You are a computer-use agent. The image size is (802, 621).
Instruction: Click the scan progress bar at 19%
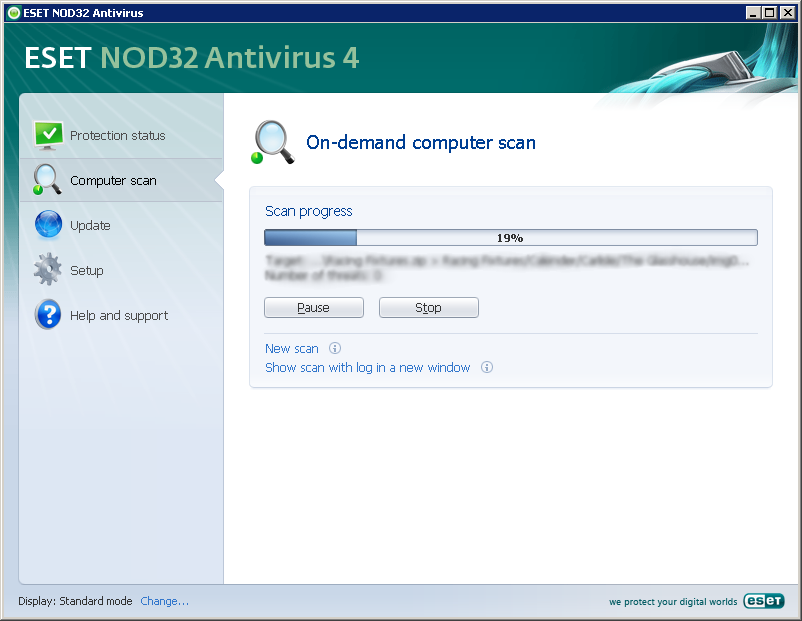pyautogui.click(x=510, y=237)
